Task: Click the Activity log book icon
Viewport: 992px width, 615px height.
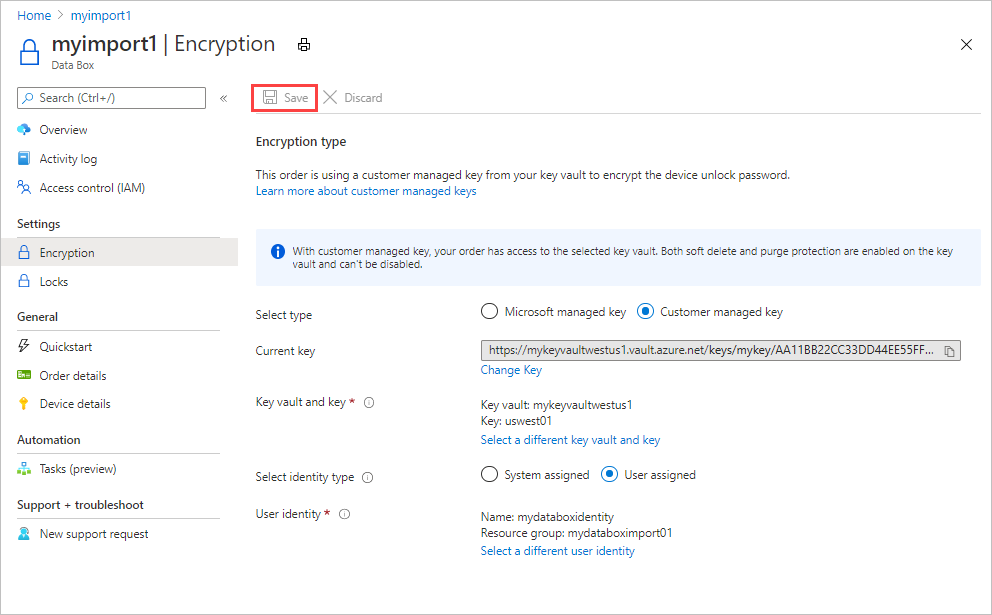Action: pos(24,158)
